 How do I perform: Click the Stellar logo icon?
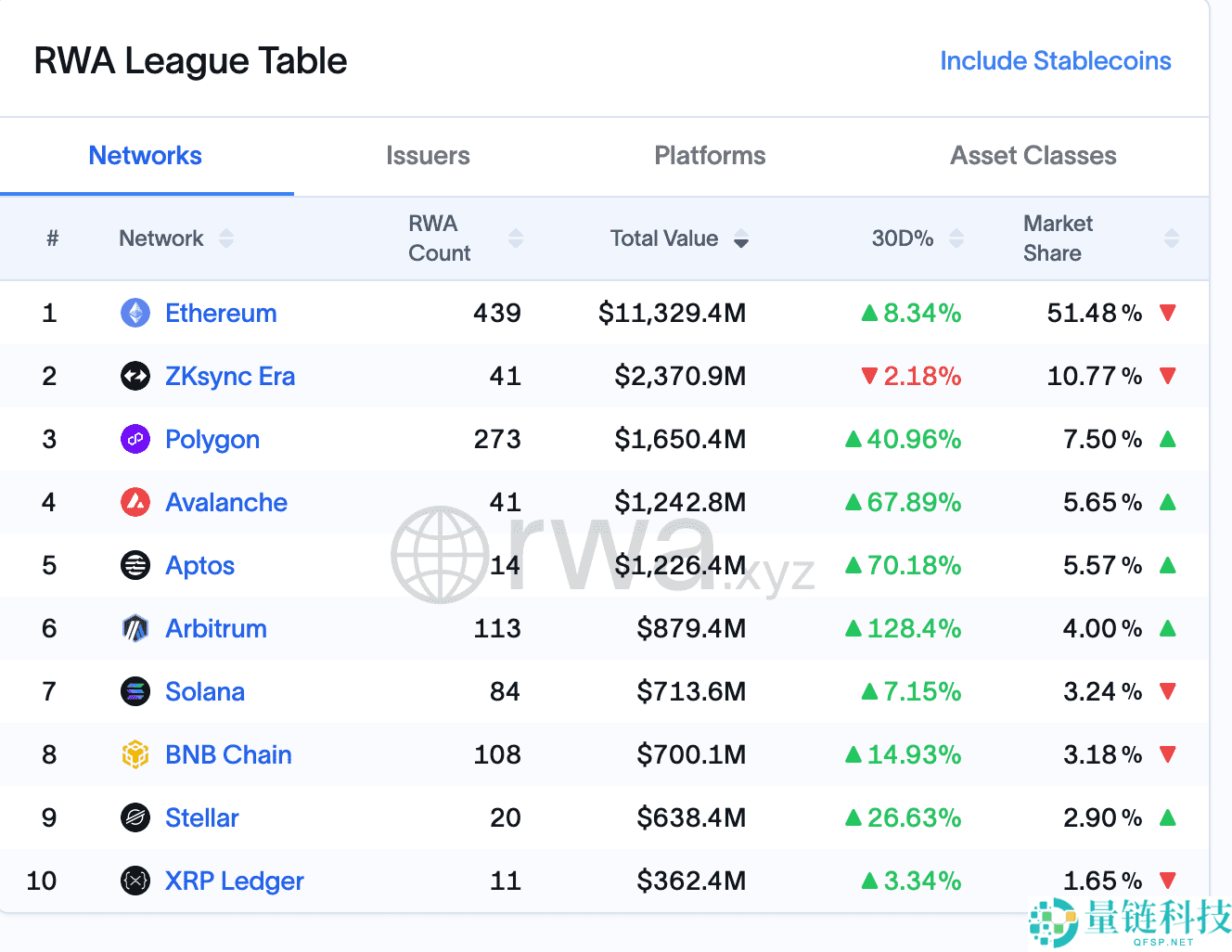tap(135, 817)
